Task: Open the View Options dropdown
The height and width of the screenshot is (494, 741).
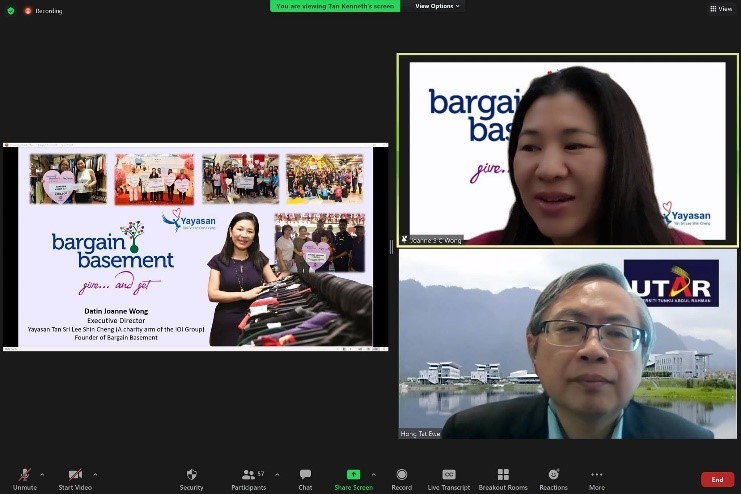Action: 437,6
